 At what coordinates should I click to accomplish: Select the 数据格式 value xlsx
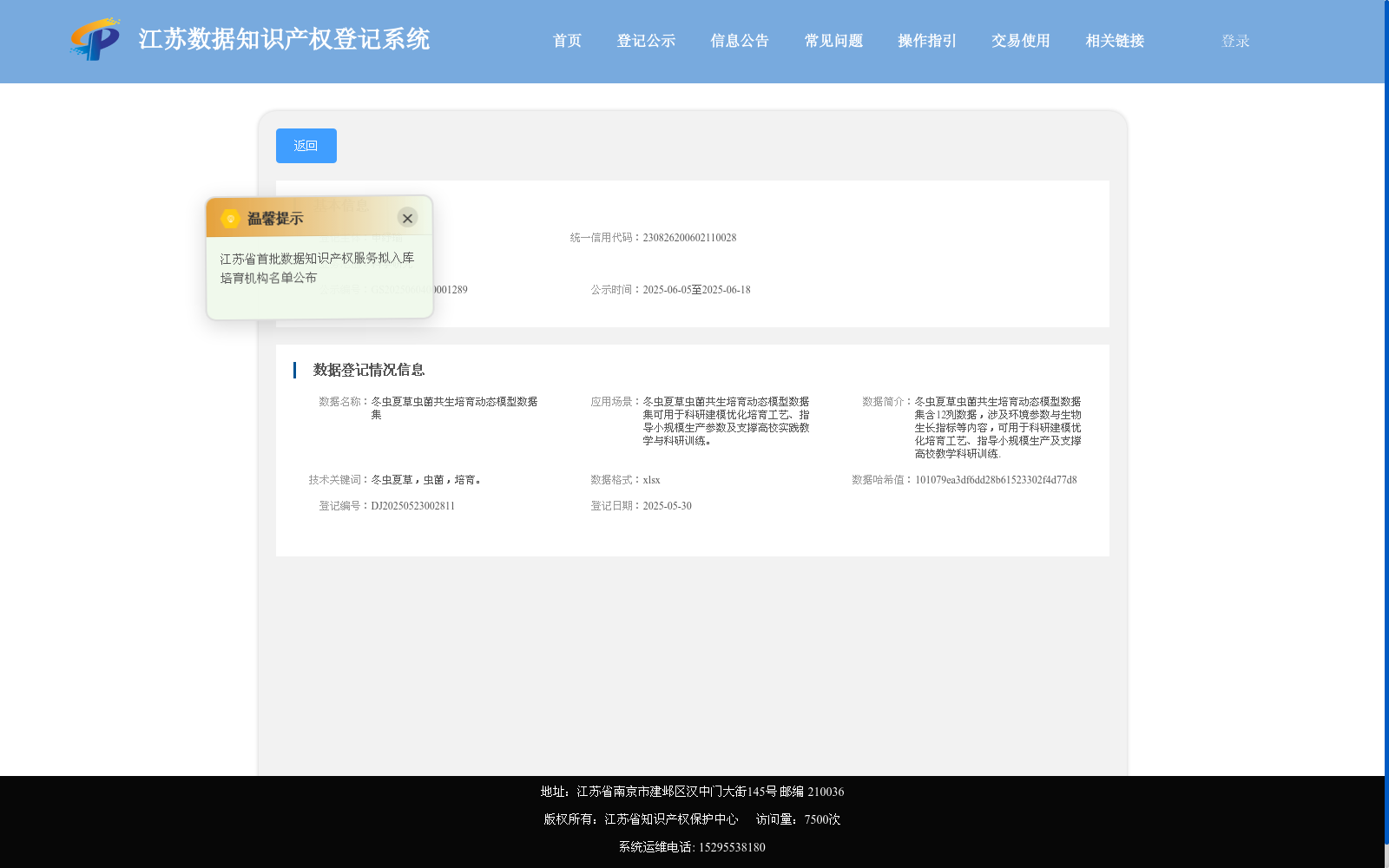point(651,480)
